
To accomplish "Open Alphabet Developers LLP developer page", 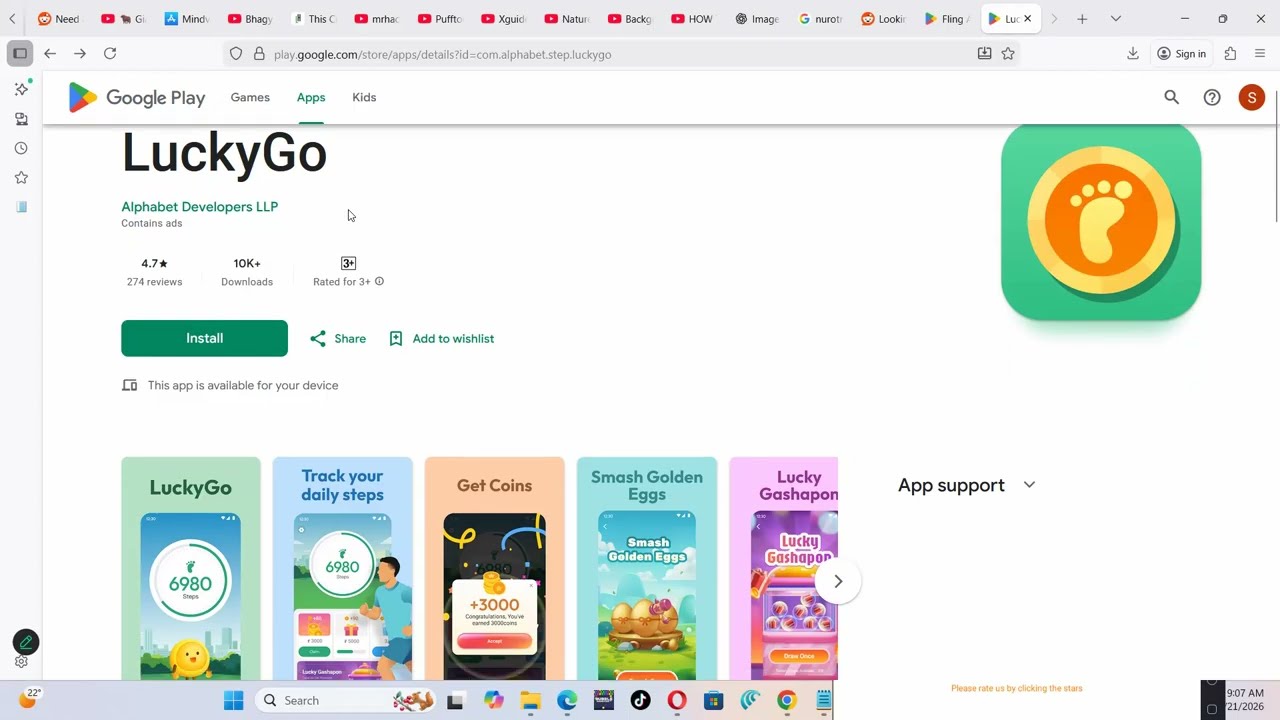I will click(x=200, y=206).
